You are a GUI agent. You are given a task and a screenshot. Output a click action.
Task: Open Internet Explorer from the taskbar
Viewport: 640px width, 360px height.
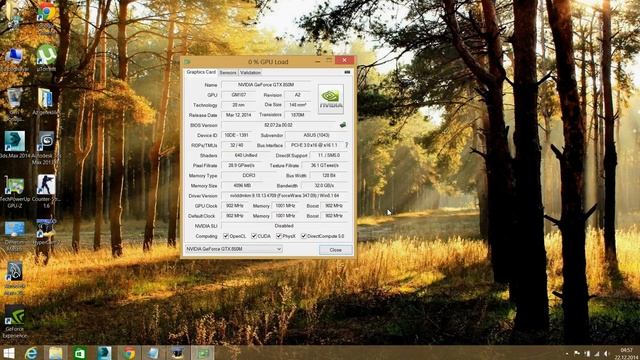(31, 353)
